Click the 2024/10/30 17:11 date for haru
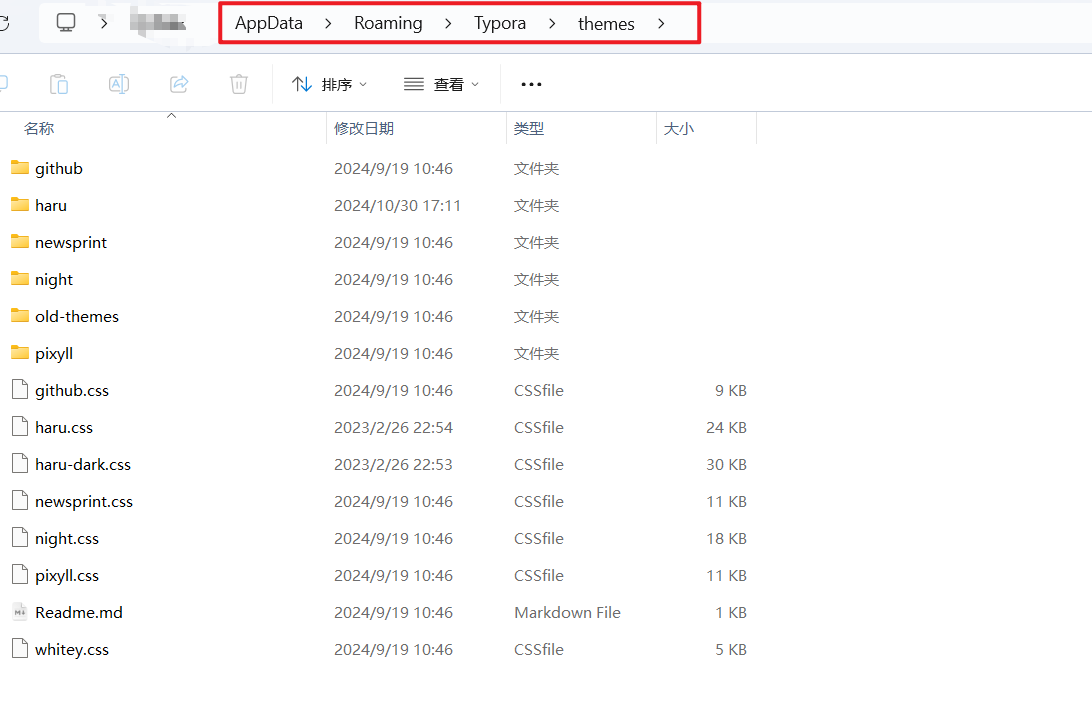Viewport: 1092px width, 721px height. [397, 206]
